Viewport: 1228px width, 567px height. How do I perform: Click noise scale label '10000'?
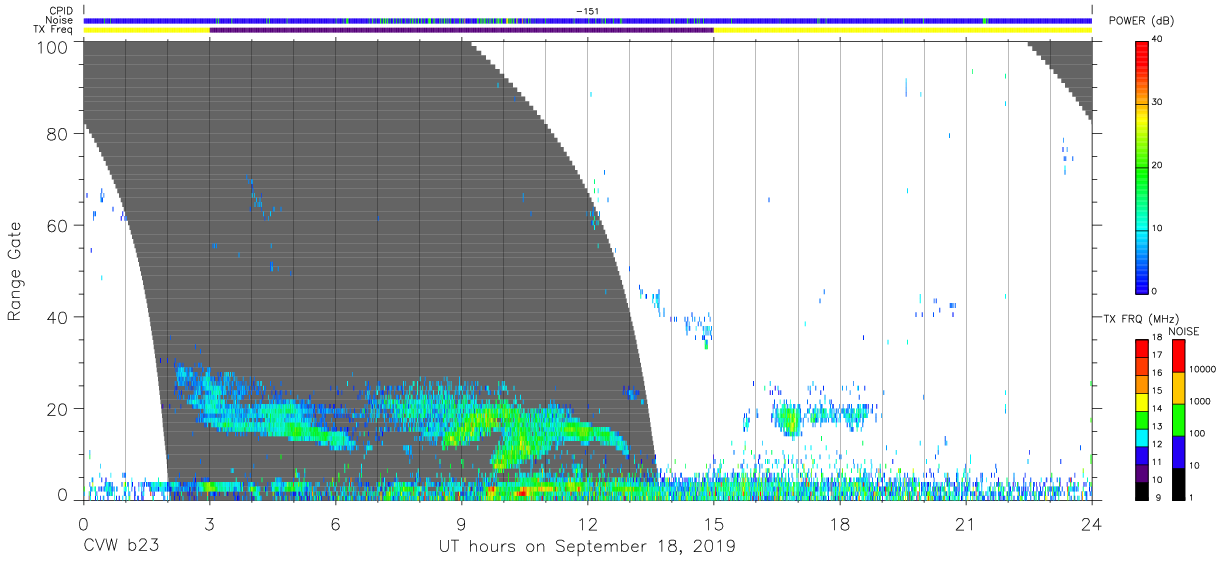[1201, 369]
